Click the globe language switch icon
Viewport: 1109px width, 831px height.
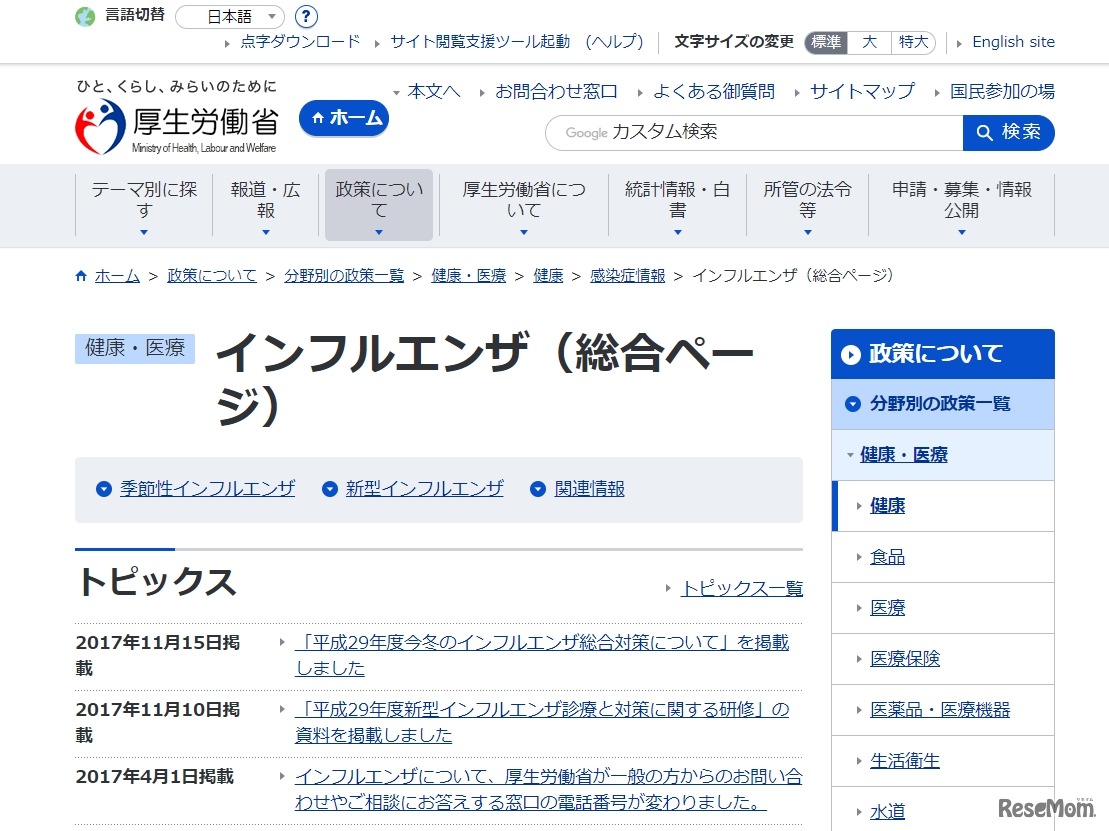coord(85,16)
